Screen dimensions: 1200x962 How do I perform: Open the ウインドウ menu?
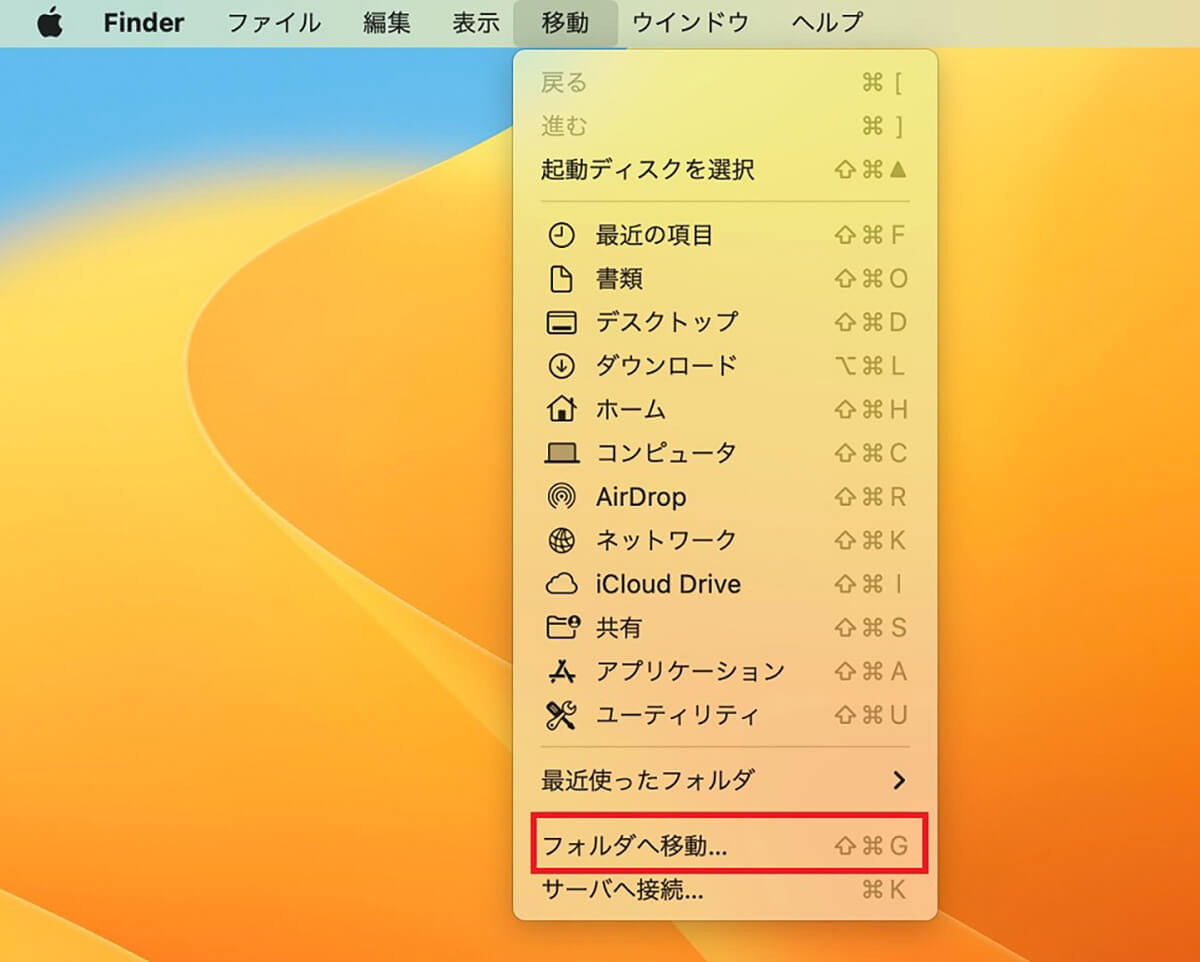691,23
